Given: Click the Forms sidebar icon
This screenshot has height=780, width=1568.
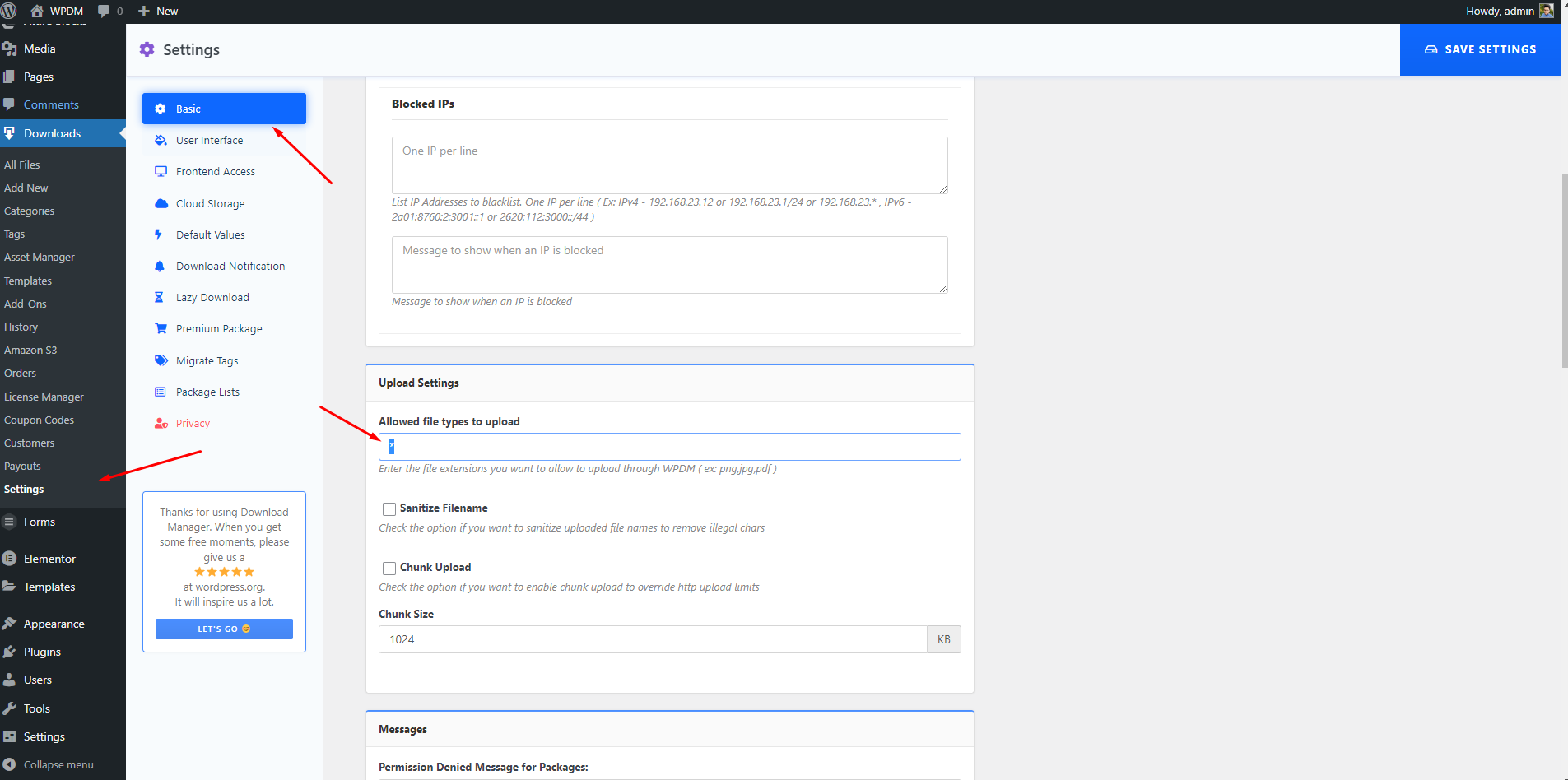Looking at the screenshot, I should [10, 522].
